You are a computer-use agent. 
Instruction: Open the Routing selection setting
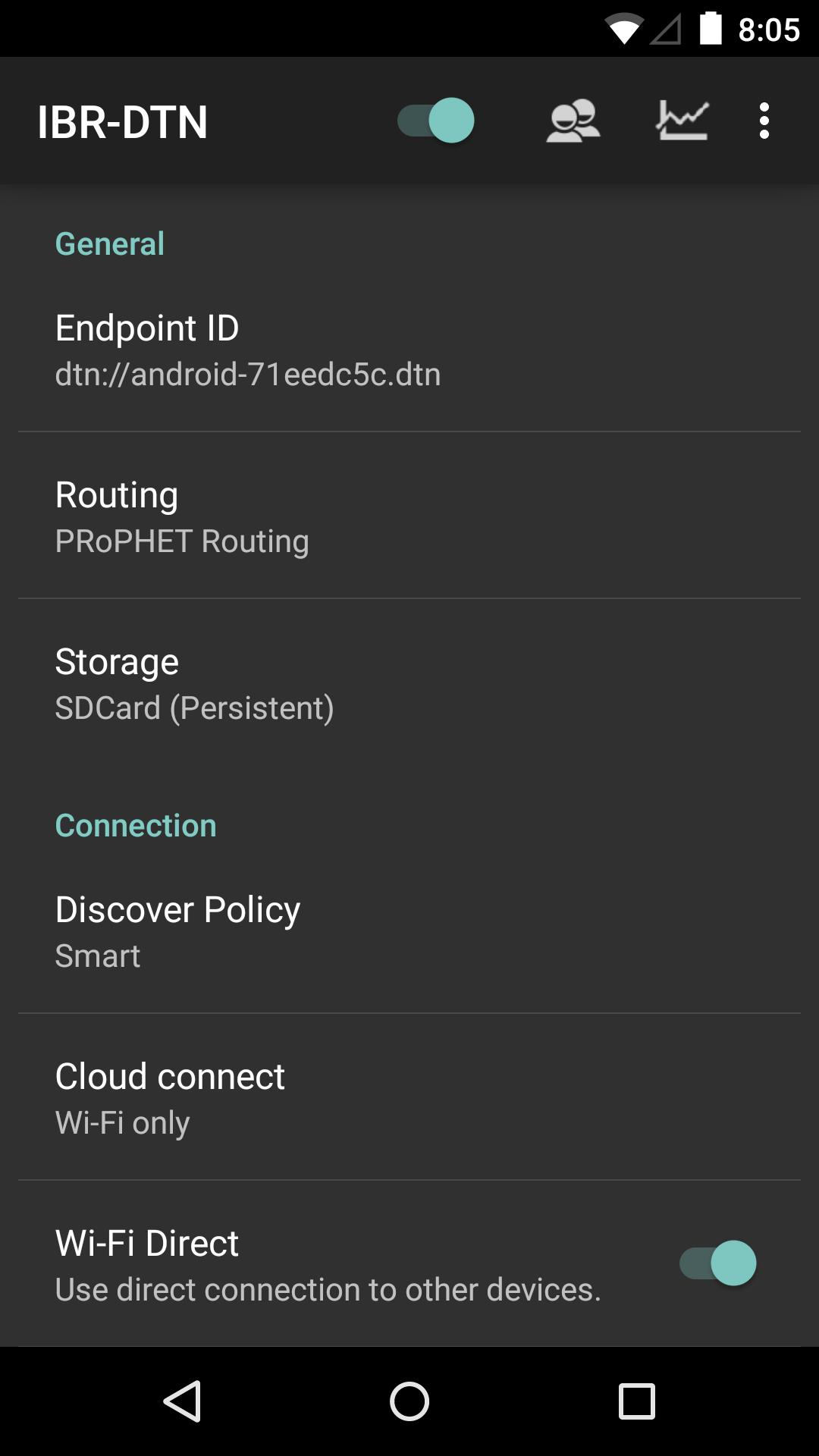pos(409,516)
